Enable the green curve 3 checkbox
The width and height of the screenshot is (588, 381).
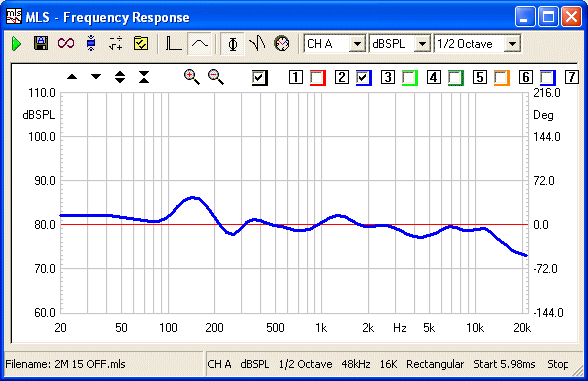click(410, 78)
